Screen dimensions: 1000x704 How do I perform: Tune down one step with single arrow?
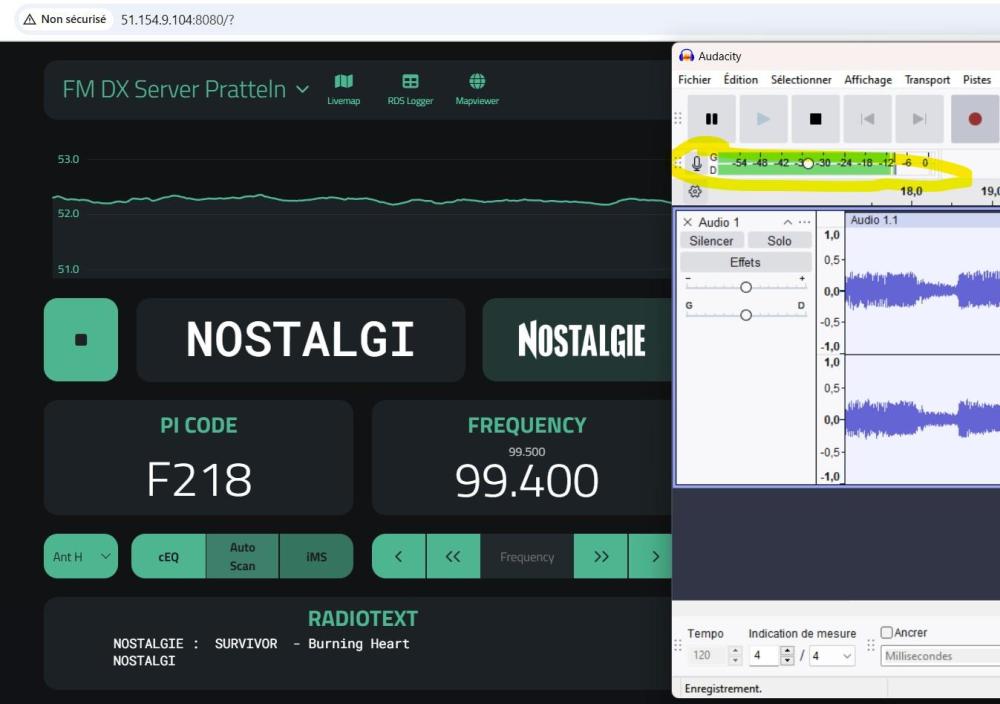point(399,556)
